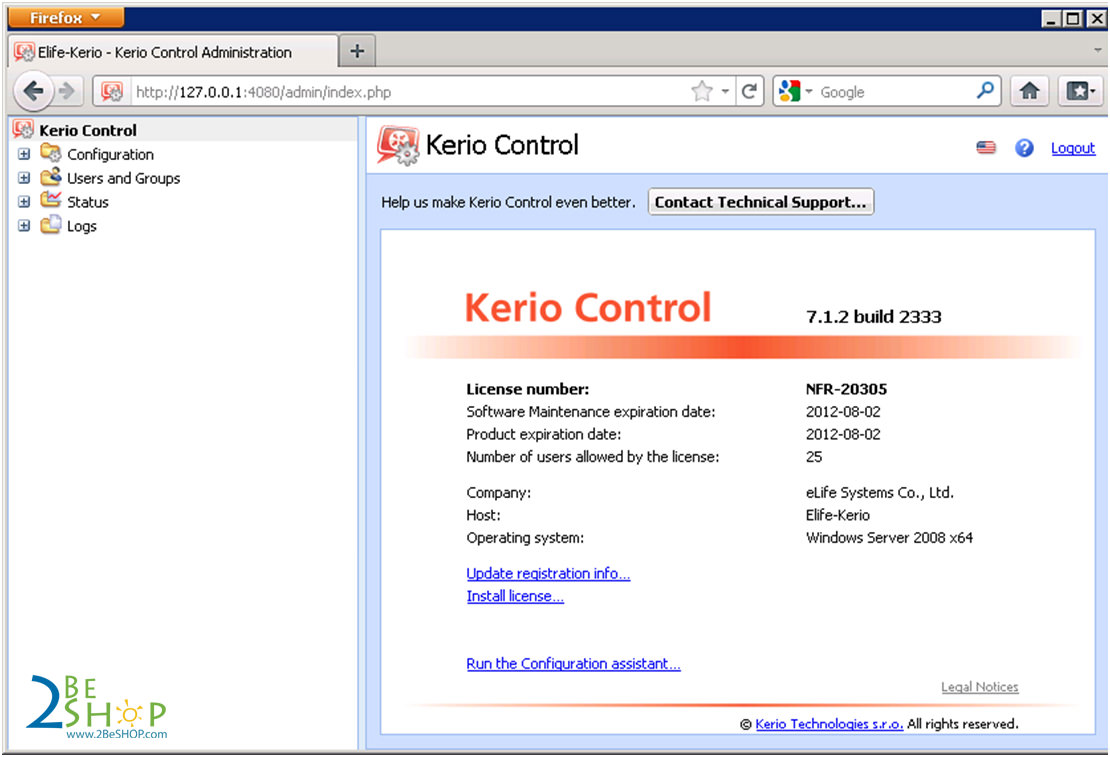Click the US flag language icon
The image size is (1110, 757).
click(986, 147)
